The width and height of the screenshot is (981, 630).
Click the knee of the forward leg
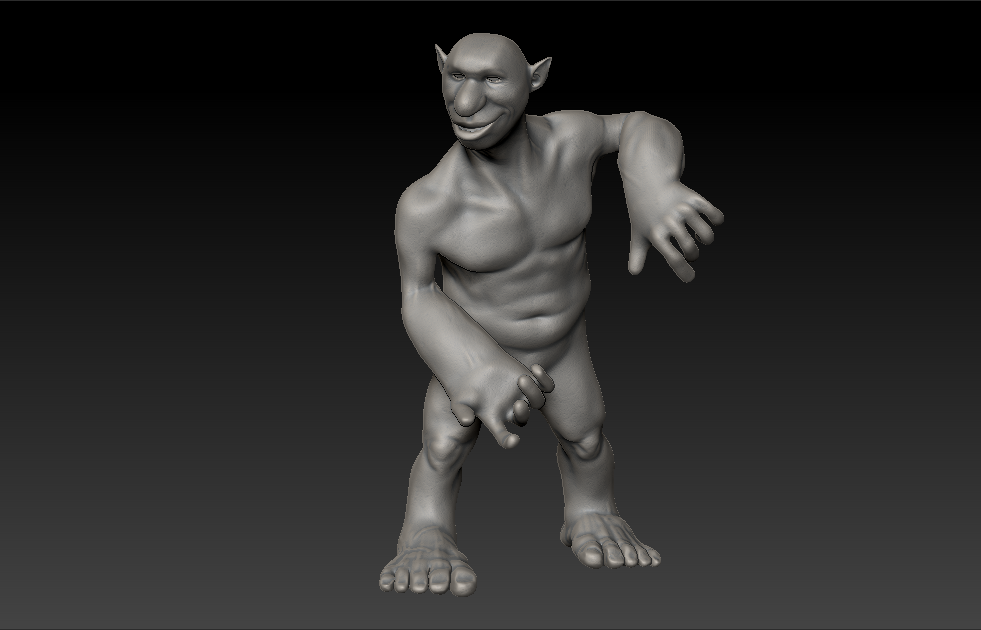(442, 450)
